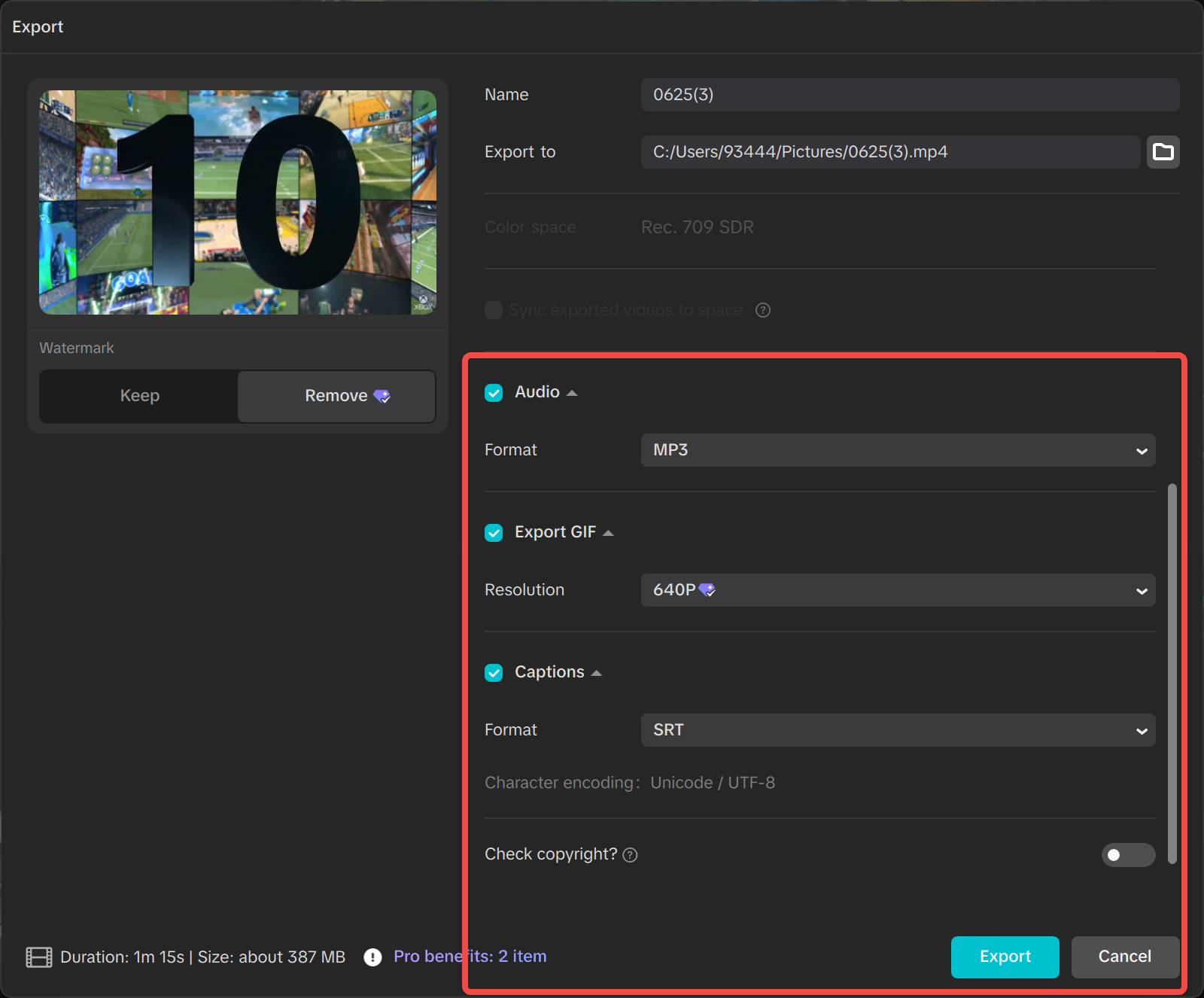
Task: Click the warning icon beside Pro benefits
Action: click(372, 957)
